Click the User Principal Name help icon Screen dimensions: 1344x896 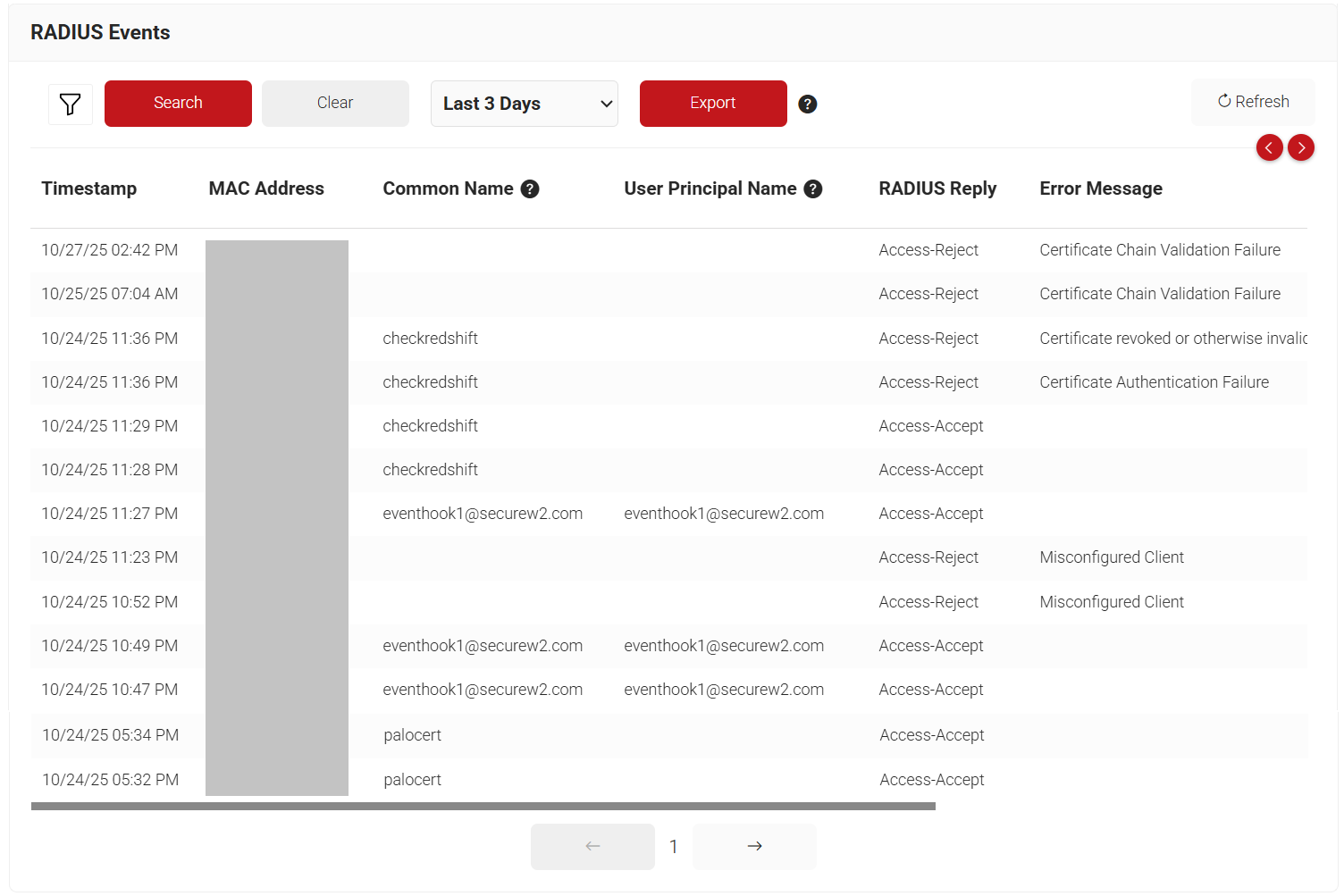click(812, 188)
